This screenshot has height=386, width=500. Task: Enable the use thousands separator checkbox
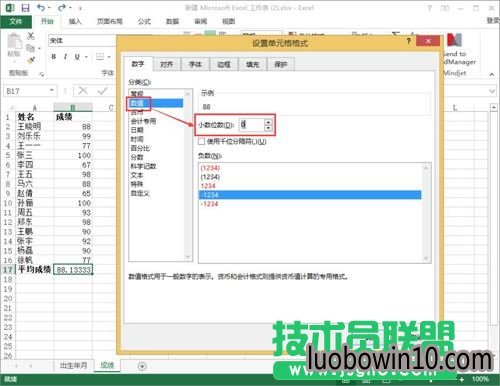pyautogui.click(x=201, y=141)
